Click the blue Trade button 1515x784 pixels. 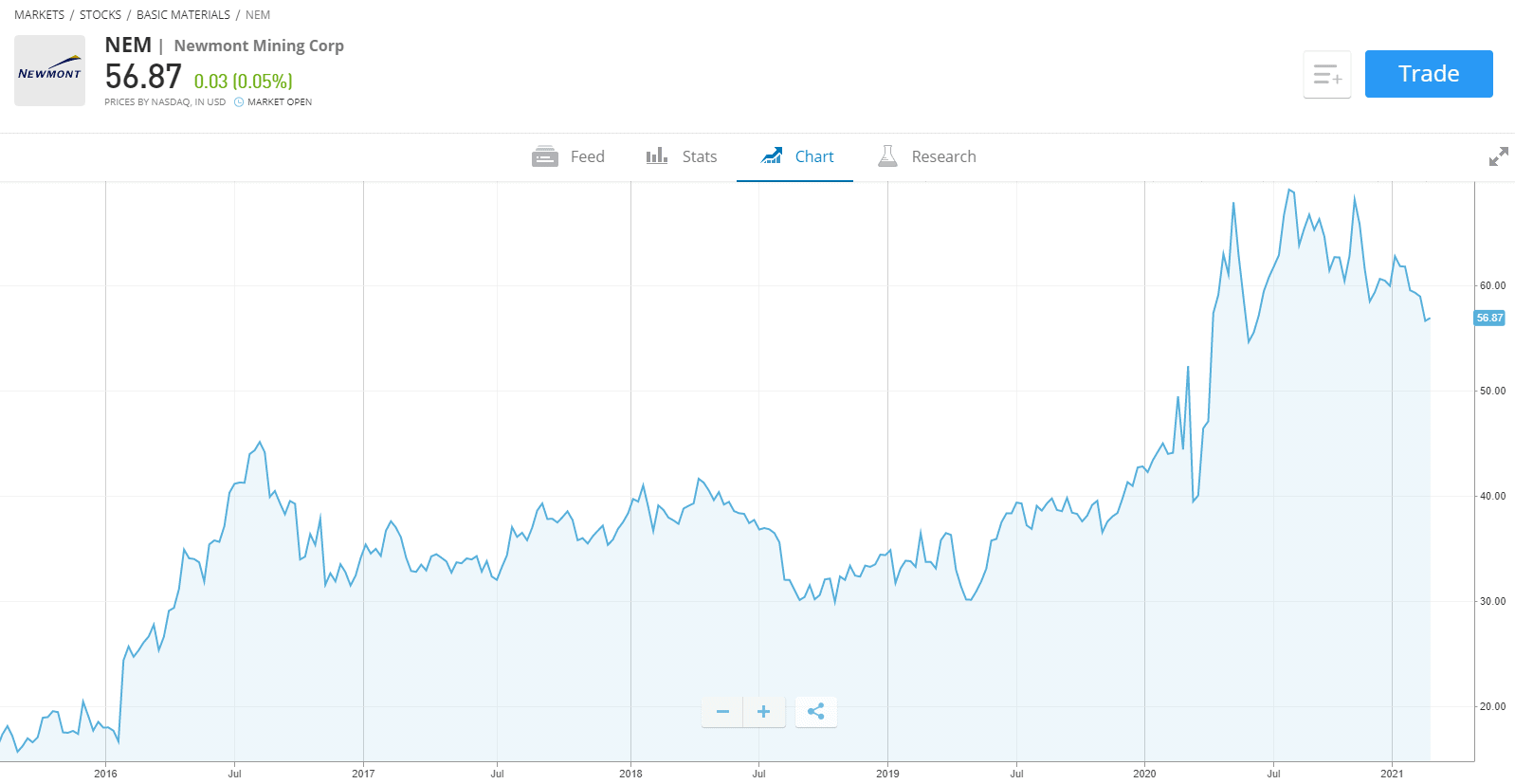(x=1429, y=74)
